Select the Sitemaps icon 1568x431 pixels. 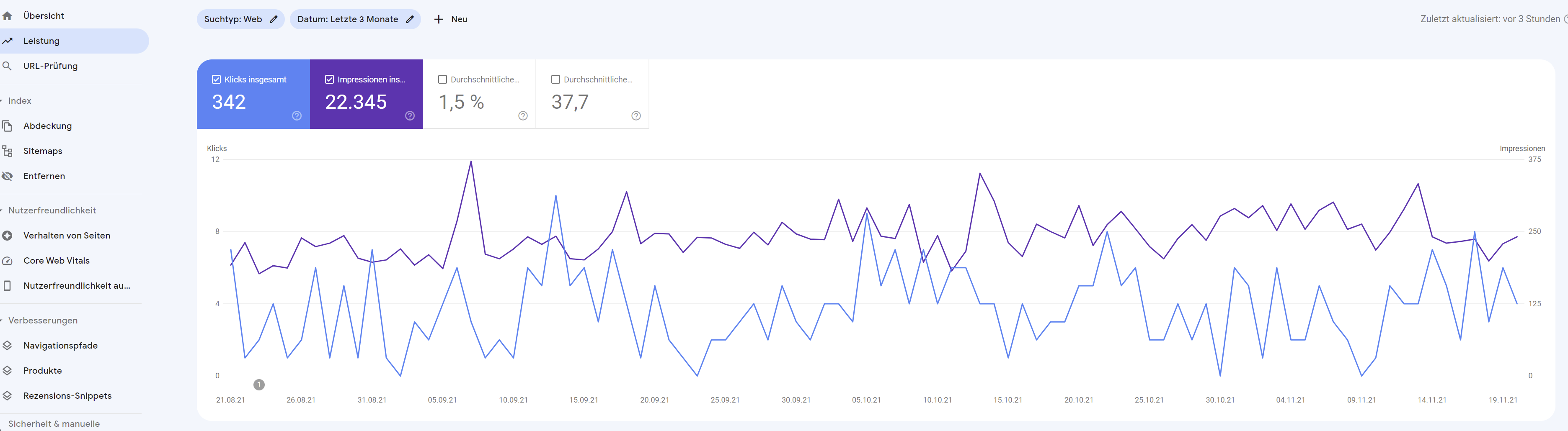(8, 151)
